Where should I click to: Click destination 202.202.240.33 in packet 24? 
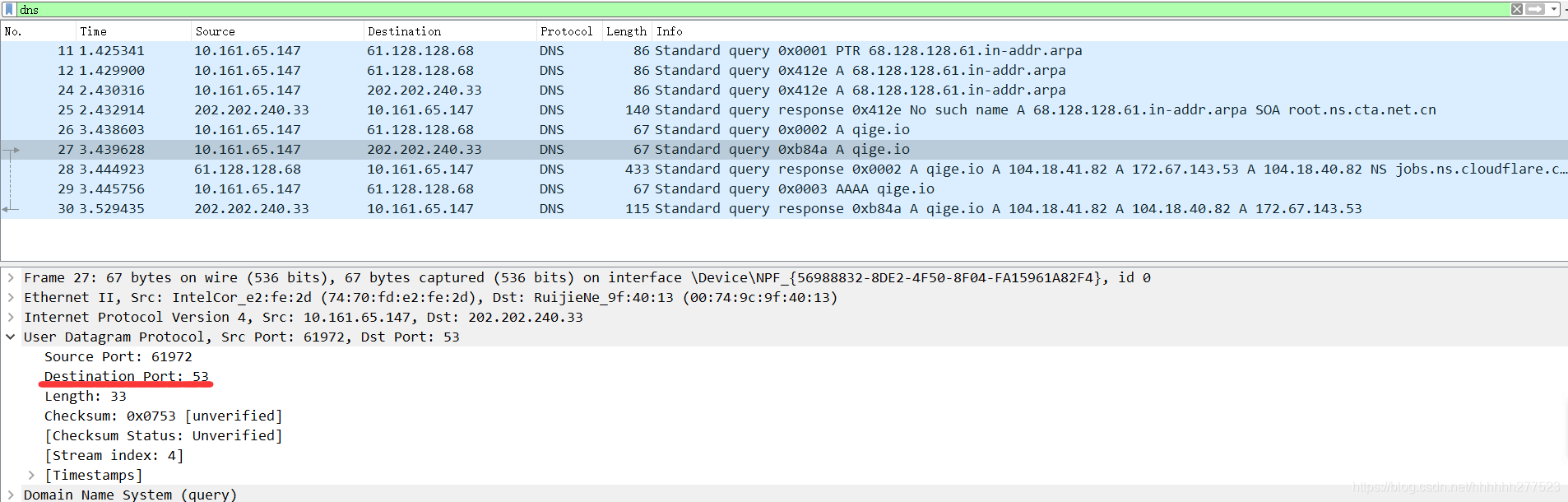pyautogui.click(x=424, y=91)
